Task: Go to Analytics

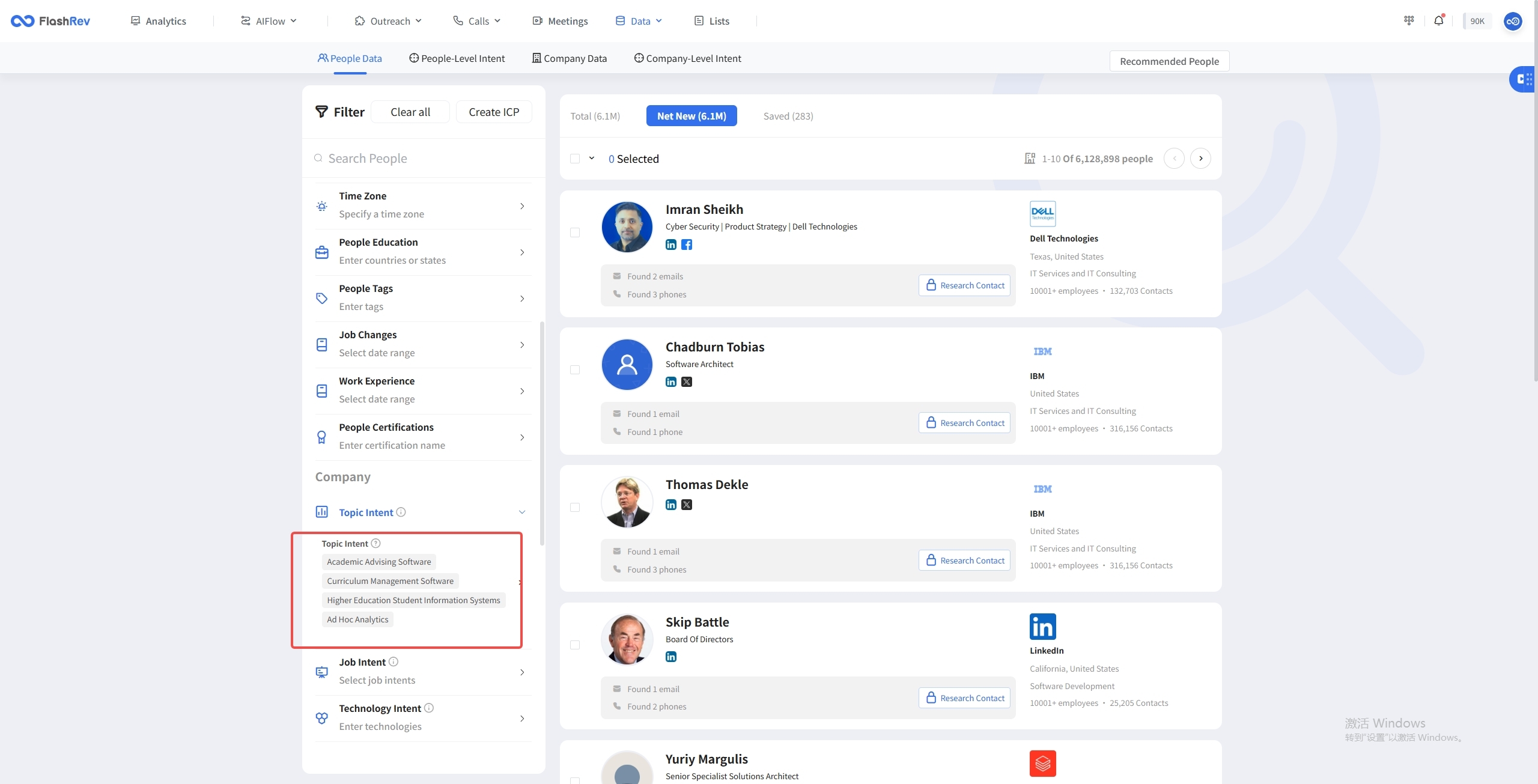Action: 159,21
